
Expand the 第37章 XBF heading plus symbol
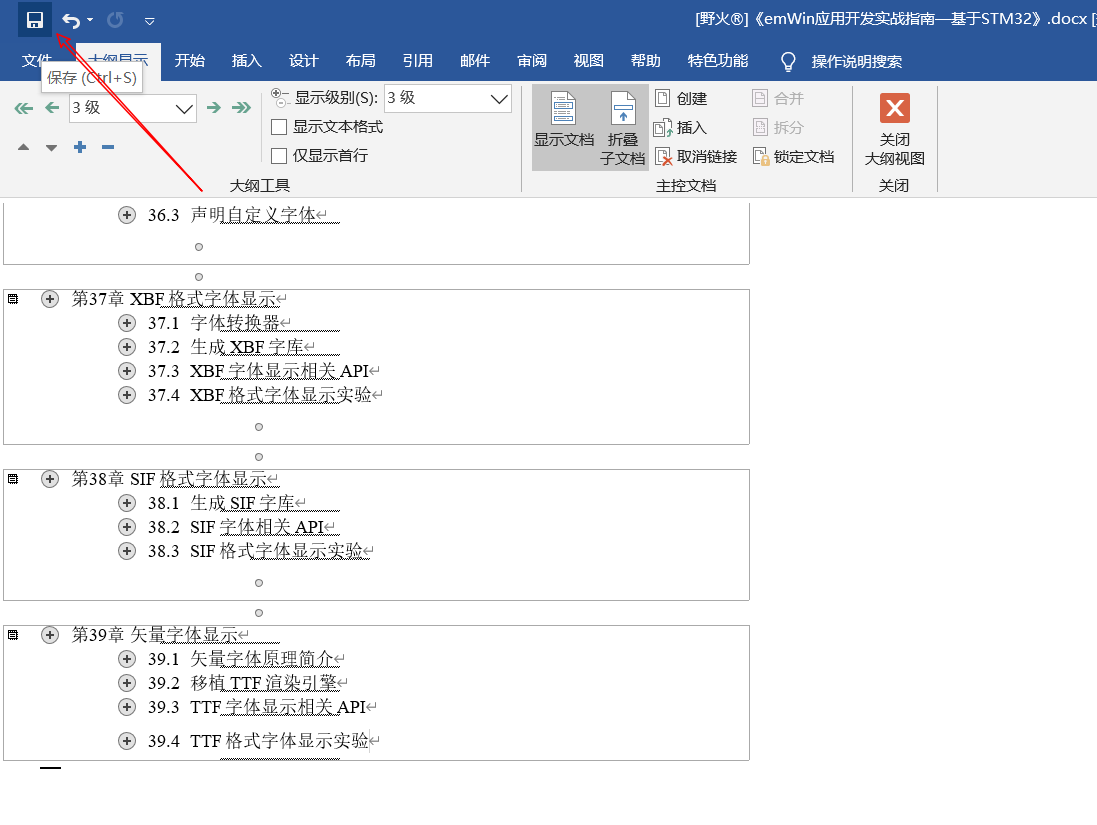50,299
